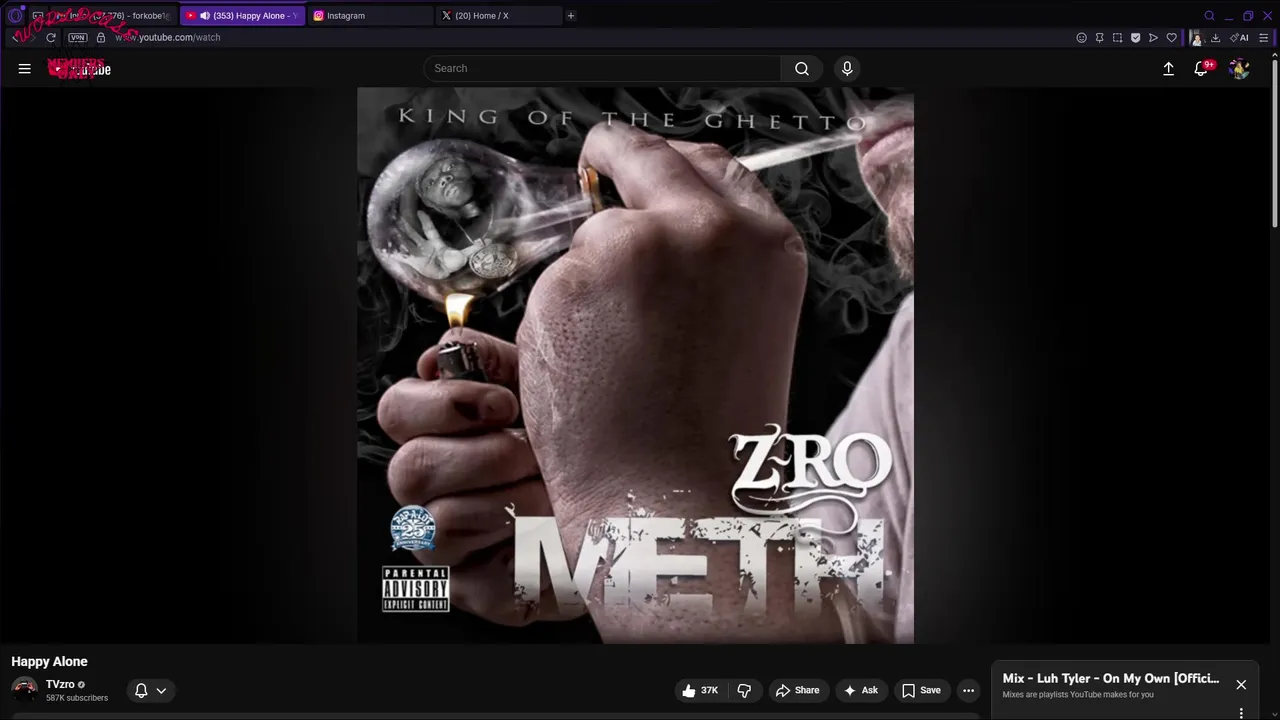Open the browser AI assistant button
Screen dimensions: 1280x720
(1239, 38)
